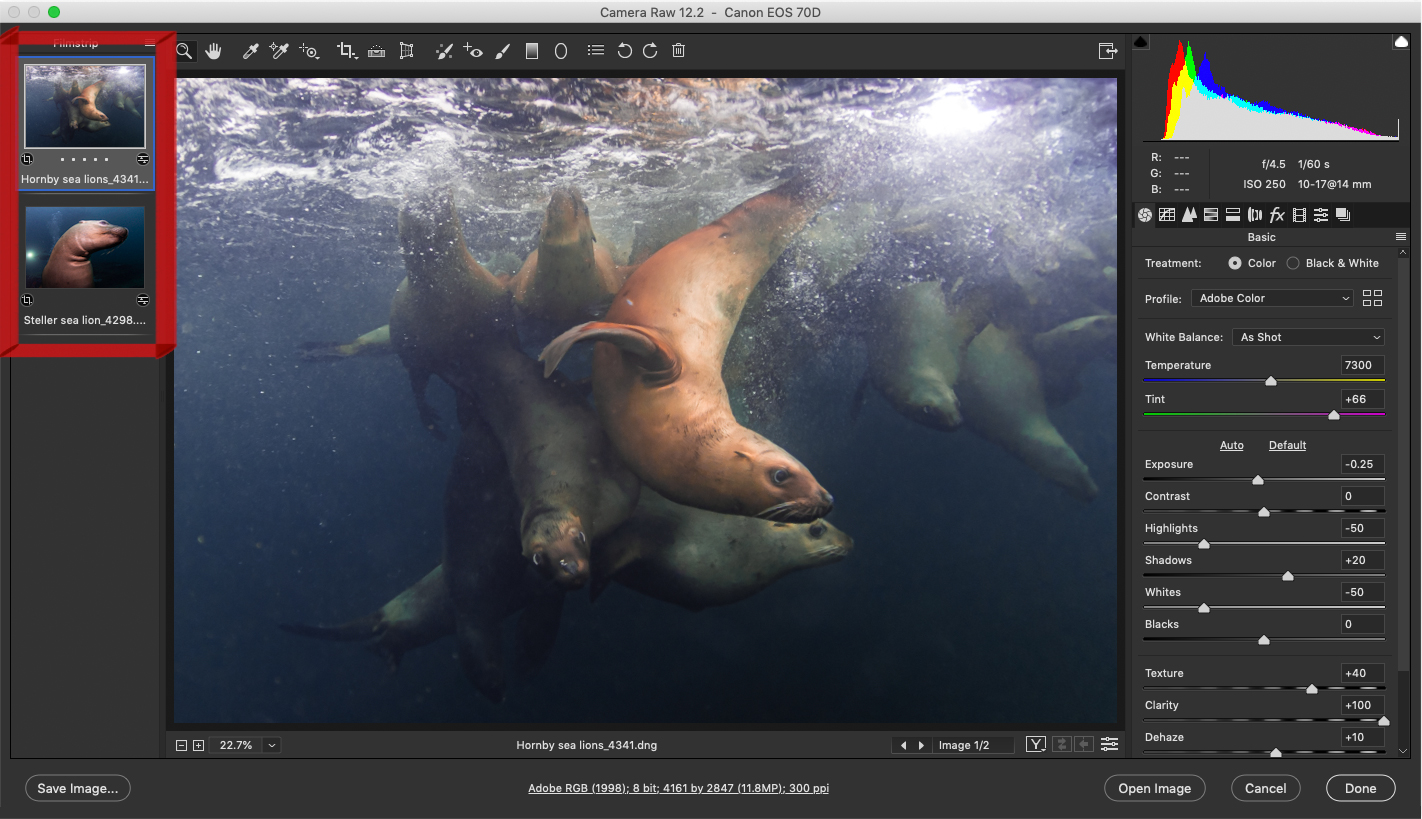The height and width of the screenshot is (819, 1422).
Task: Select the Adjustment Brush tool
Action: click(502, 50)
